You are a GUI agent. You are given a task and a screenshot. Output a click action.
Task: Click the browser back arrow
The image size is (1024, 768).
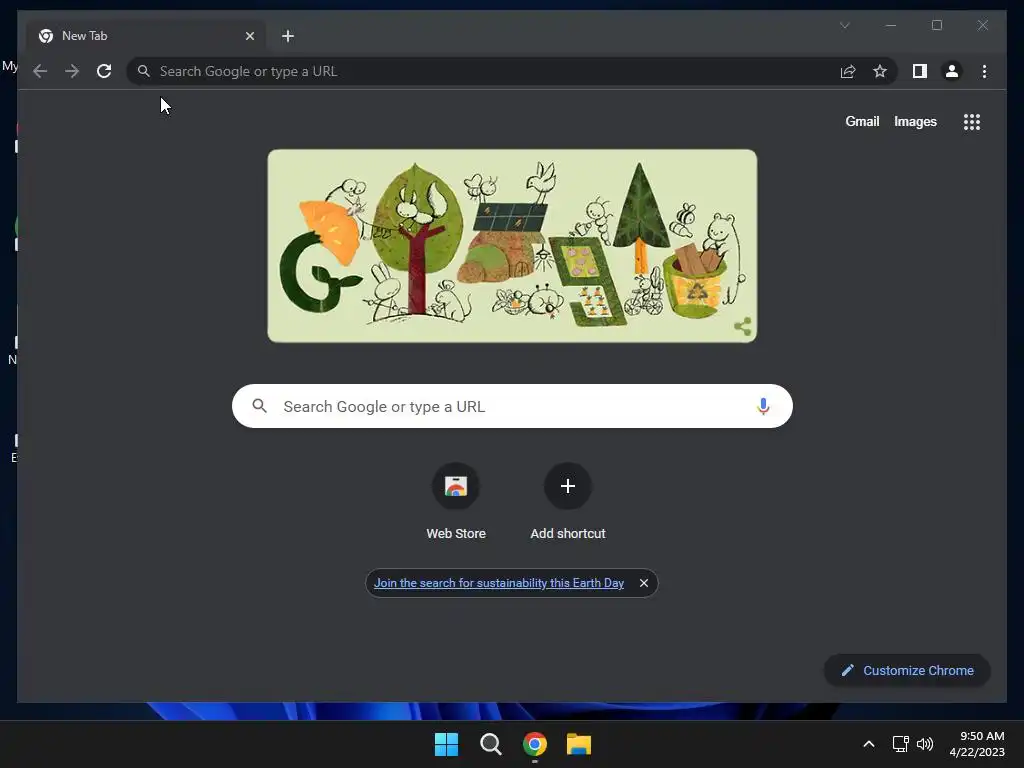point(40,71)
